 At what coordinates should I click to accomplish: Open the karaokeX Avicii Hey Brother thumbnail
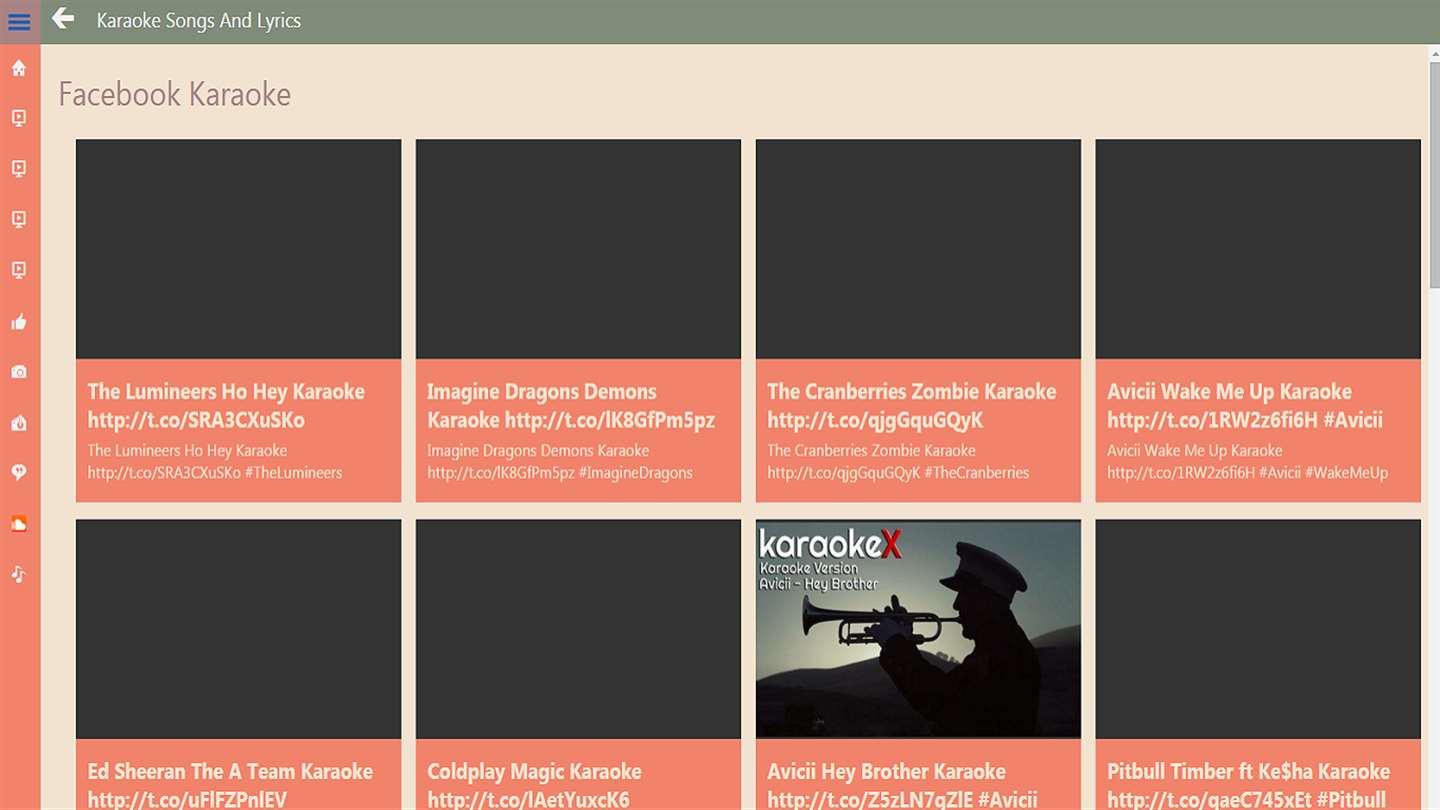click(918, 629)
